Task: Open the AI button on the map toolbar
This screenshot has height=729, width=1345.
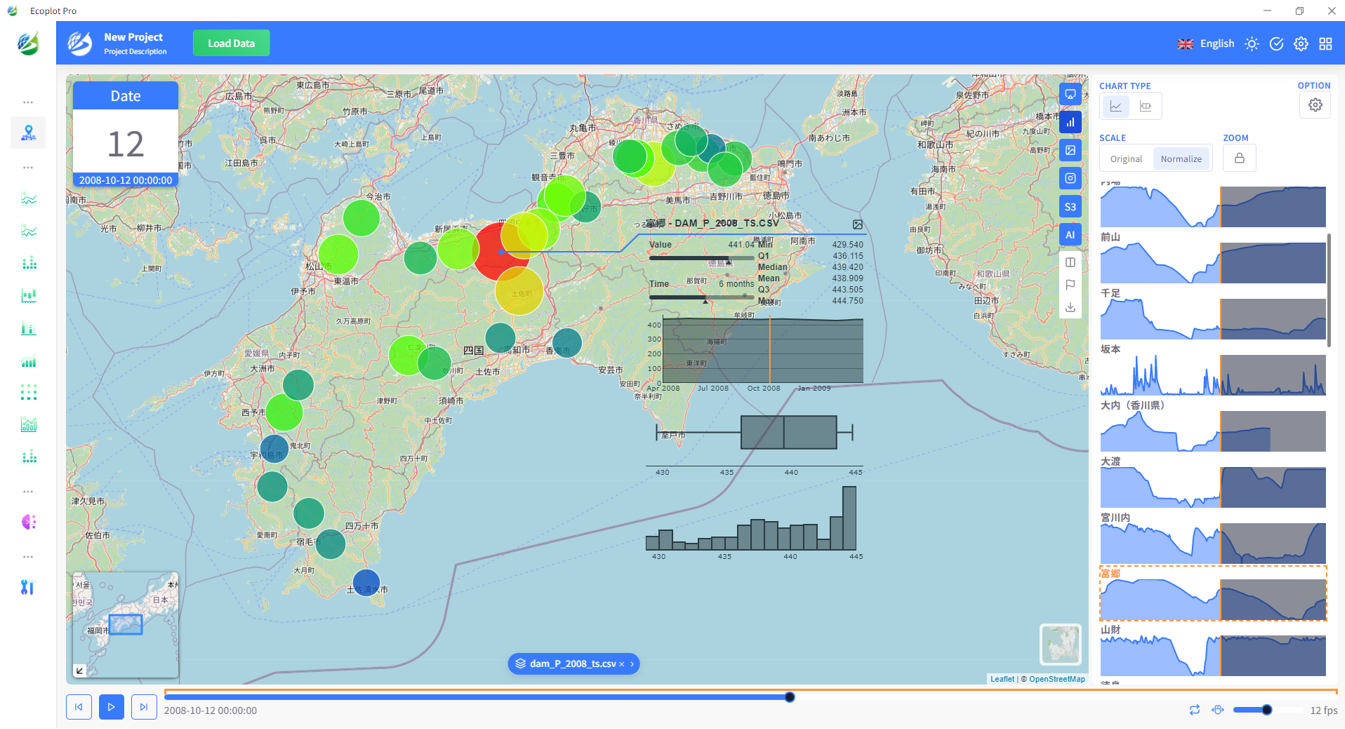Action: [1070, 234]
